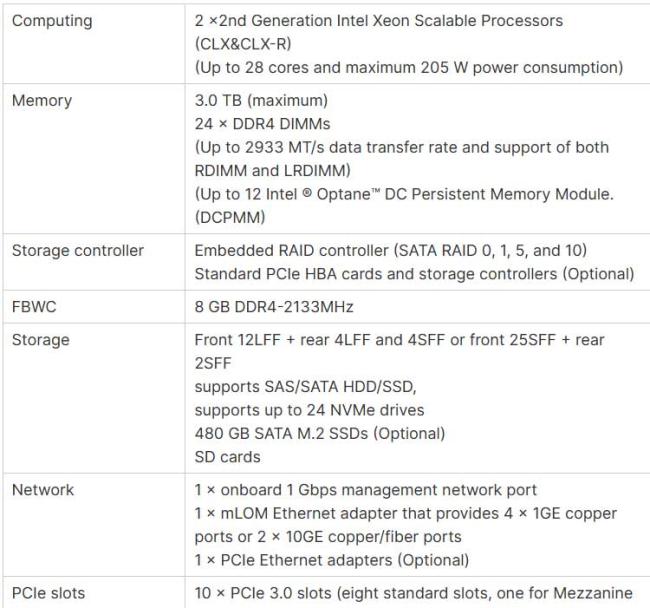Click the 1 Gbps management network port line

click(x=365, y=490)
